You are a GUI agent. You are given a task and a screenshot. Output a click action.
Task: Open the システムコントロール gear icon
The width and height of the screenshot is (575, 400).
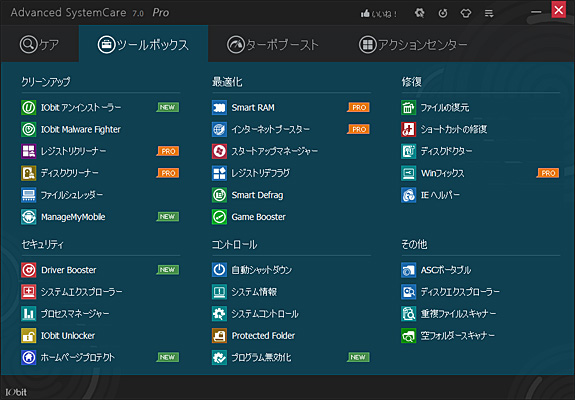219,313
